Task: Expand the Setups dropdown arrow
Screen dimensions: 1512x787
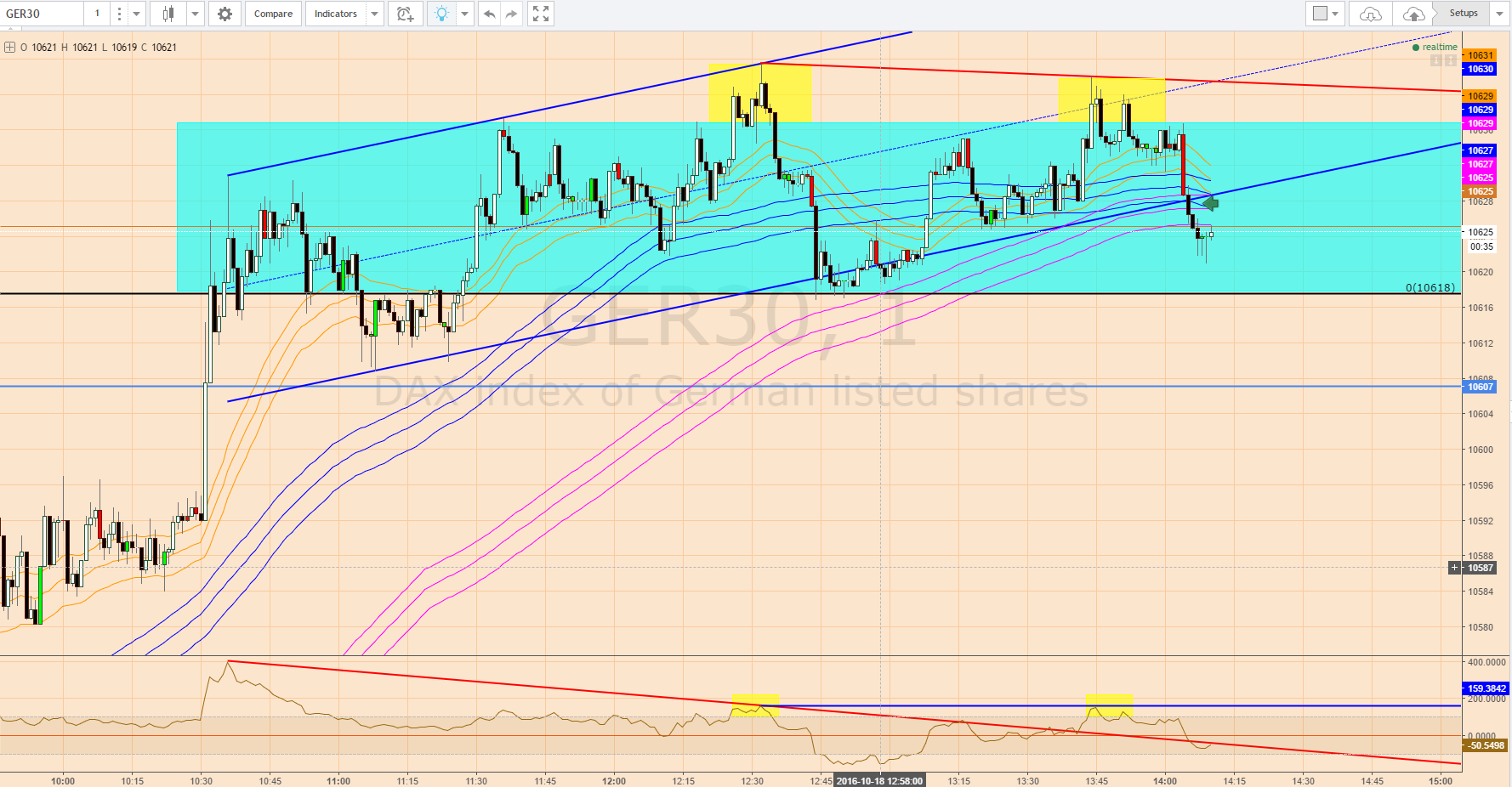Action: tap(1500, 14)
